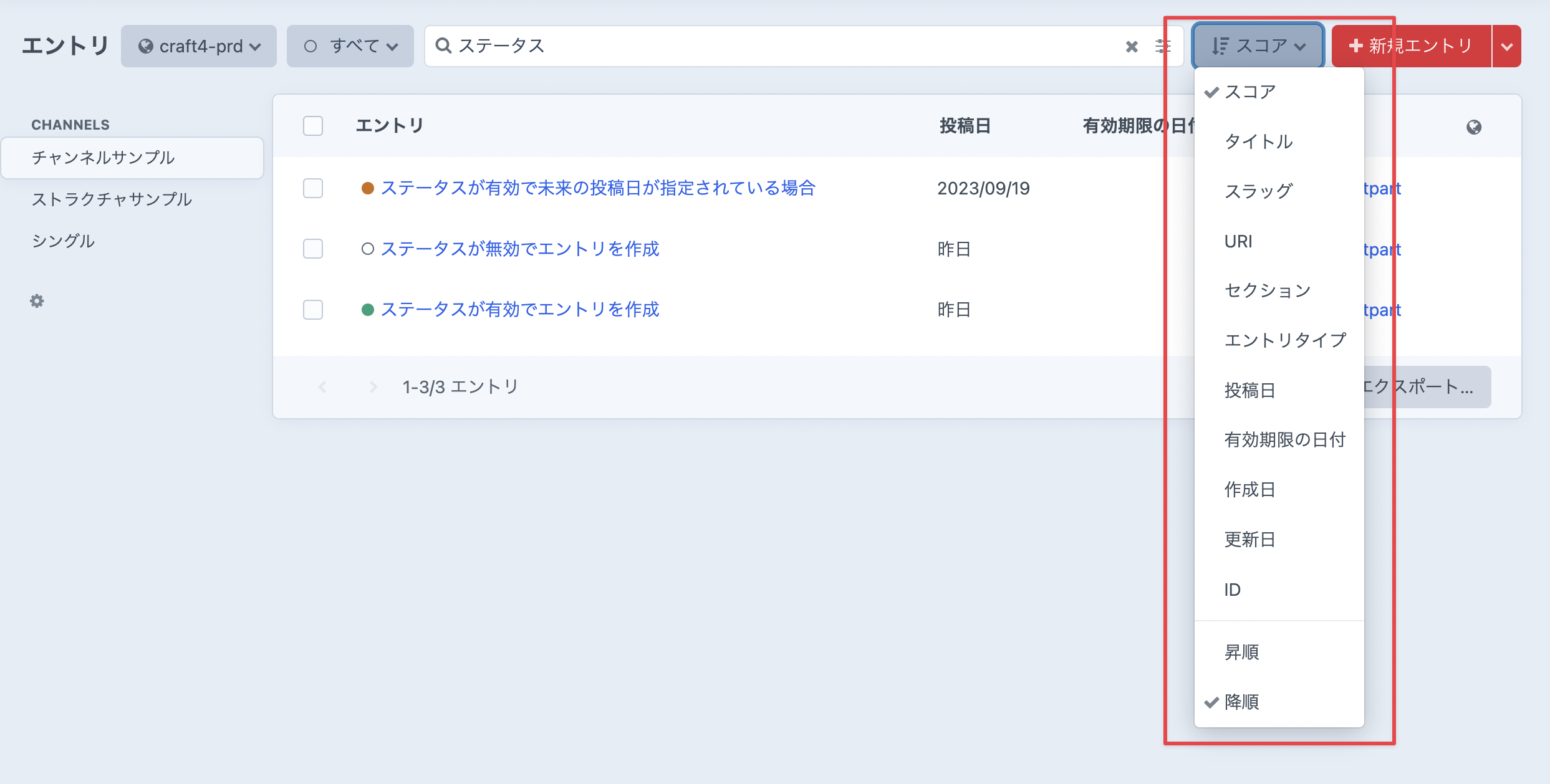The image size is (1550, 784).
Task: Select all entries with the header checkbox
Action: [313, 125]
